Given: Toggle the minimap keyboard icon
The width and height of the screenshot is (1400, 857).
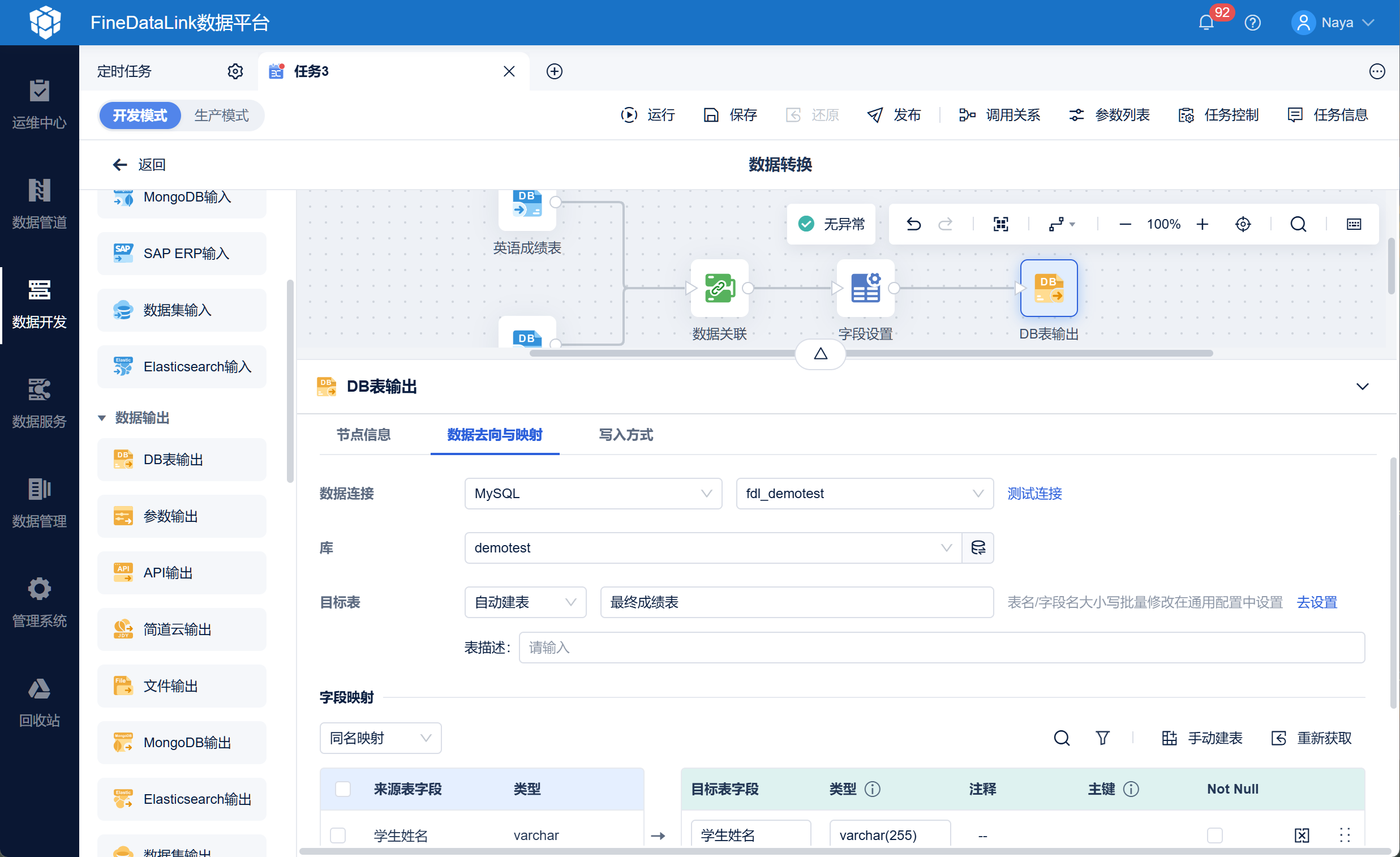Looking at the screenshot, I should pyautogui.click(x=1354, y=224).
